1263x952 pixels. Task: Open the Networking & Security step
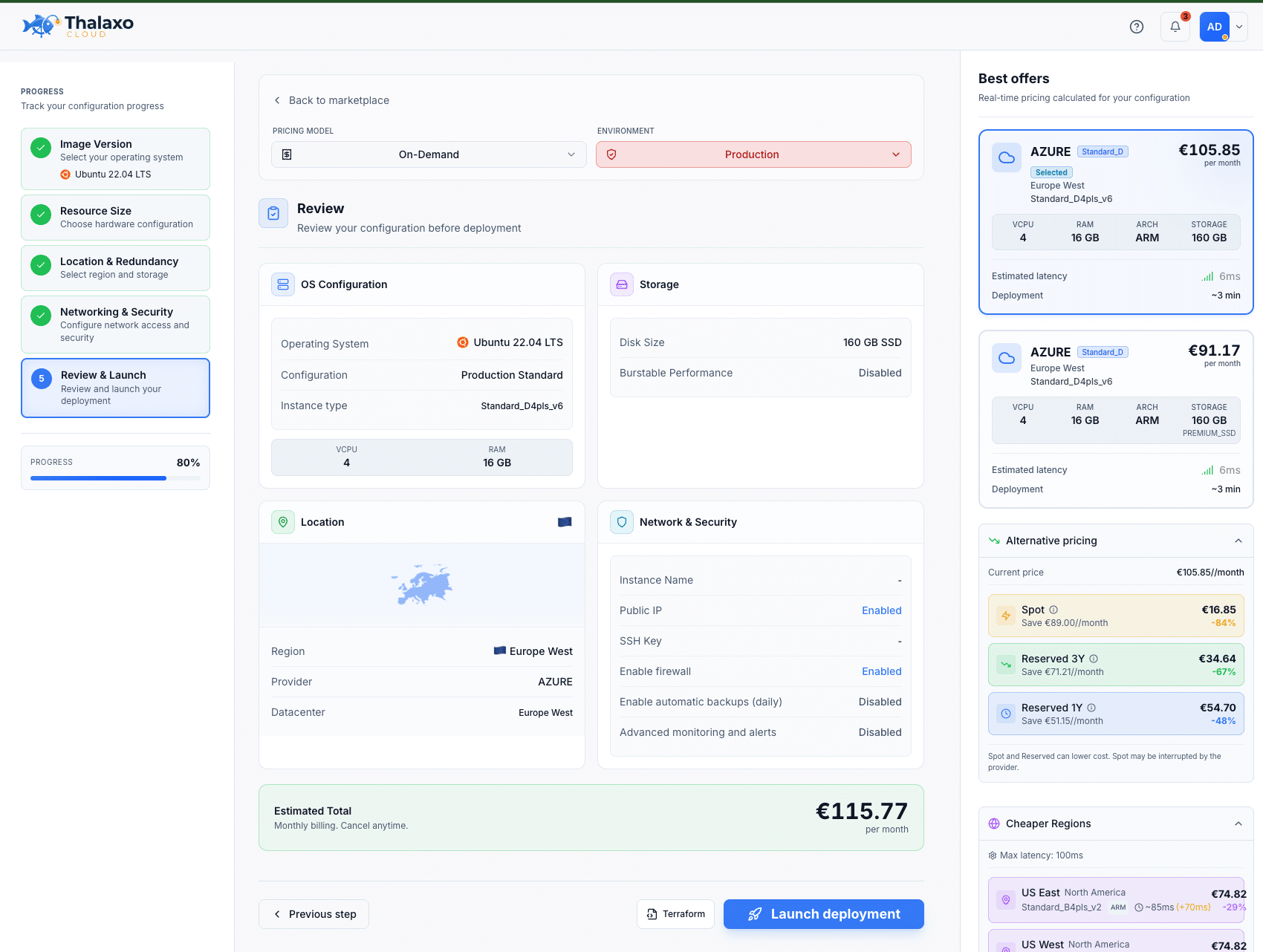[x=115, y=325]
